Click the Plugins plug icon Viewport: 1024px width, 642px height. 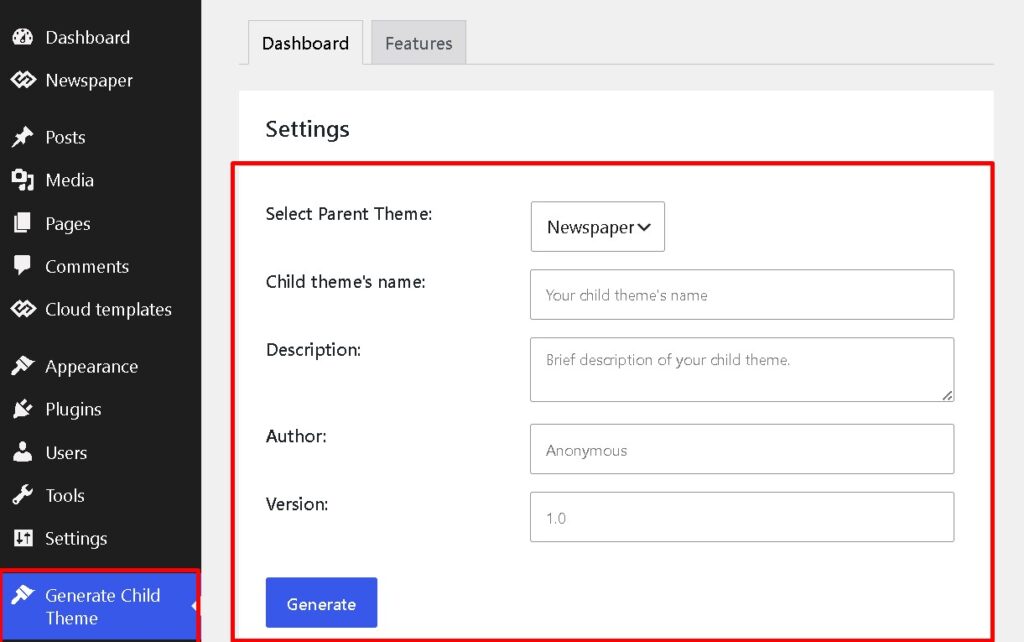click(x=23, y=409)
